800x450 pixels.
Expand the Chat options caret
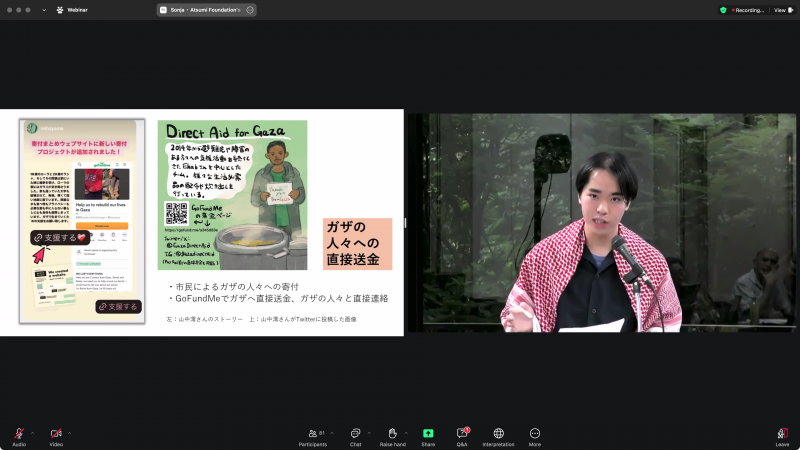(x=369, y=433)
